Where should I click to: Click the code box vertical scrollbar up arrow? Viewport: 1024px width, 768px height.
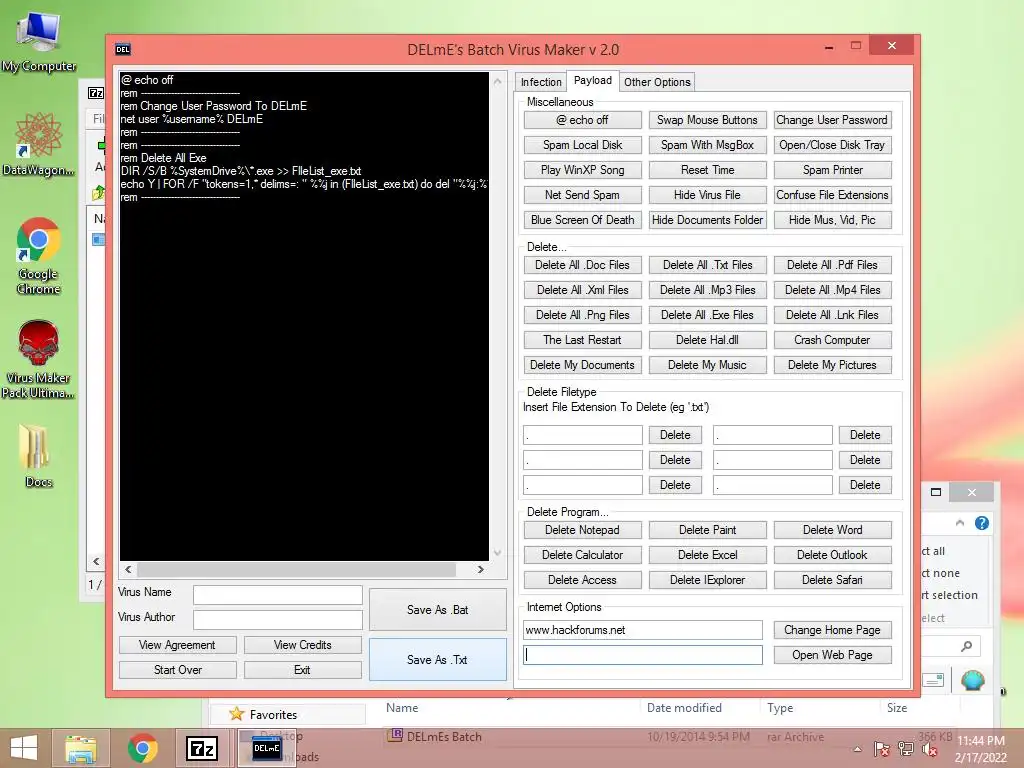tap(498, 82)
